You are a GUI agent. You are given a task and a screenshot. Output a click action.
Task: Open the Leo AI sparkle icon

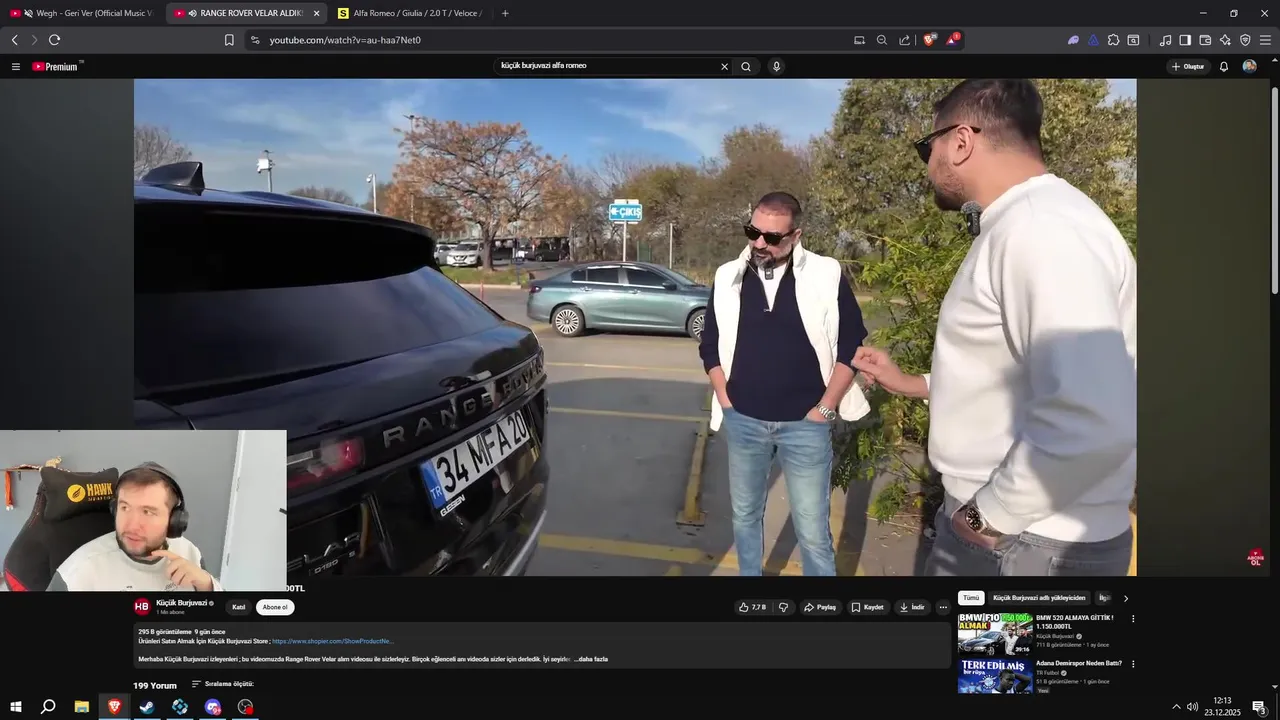[x=1225, y=40]
